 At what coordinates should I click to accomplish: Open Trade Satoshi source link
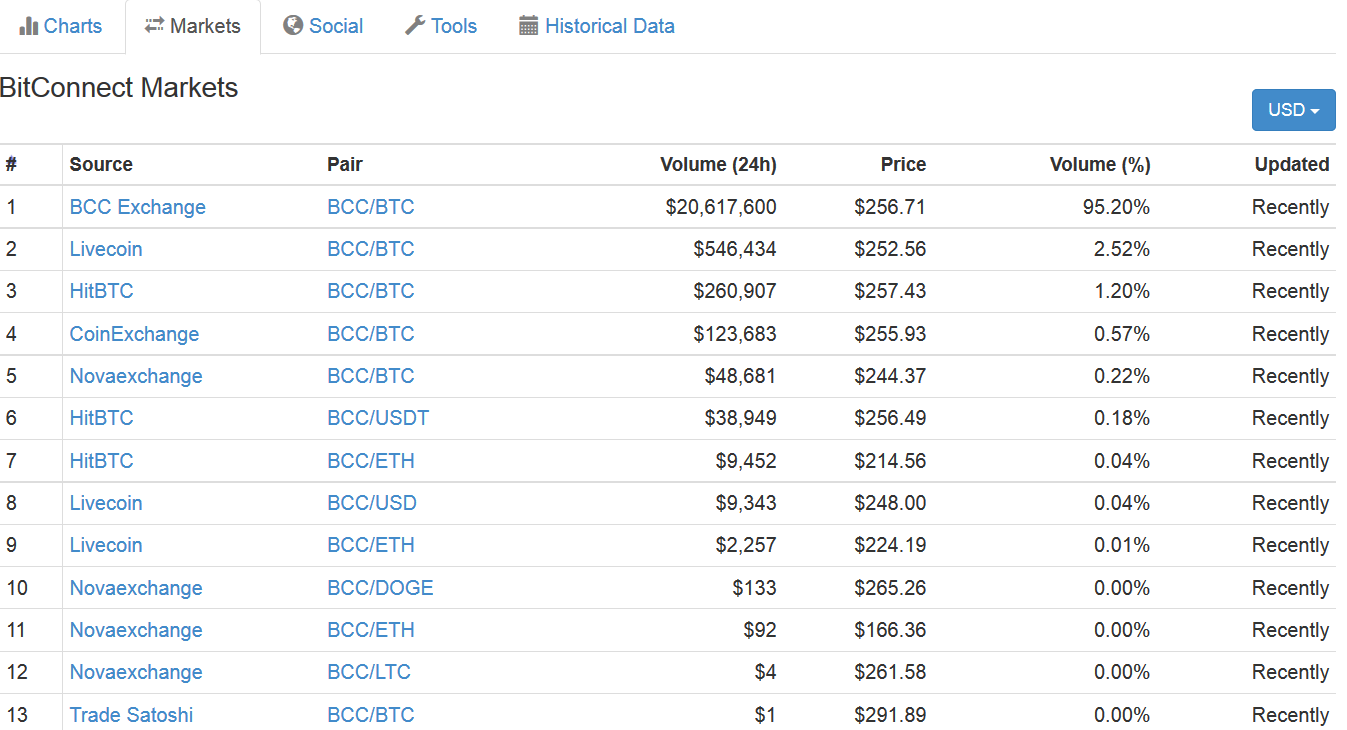click(132, 715)
